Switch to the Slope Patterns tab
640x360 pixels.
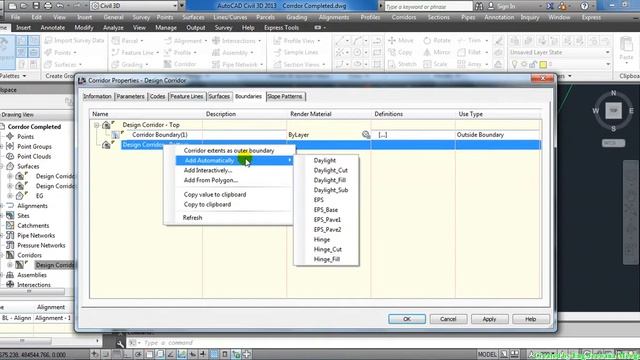click(x=285, y=96)
